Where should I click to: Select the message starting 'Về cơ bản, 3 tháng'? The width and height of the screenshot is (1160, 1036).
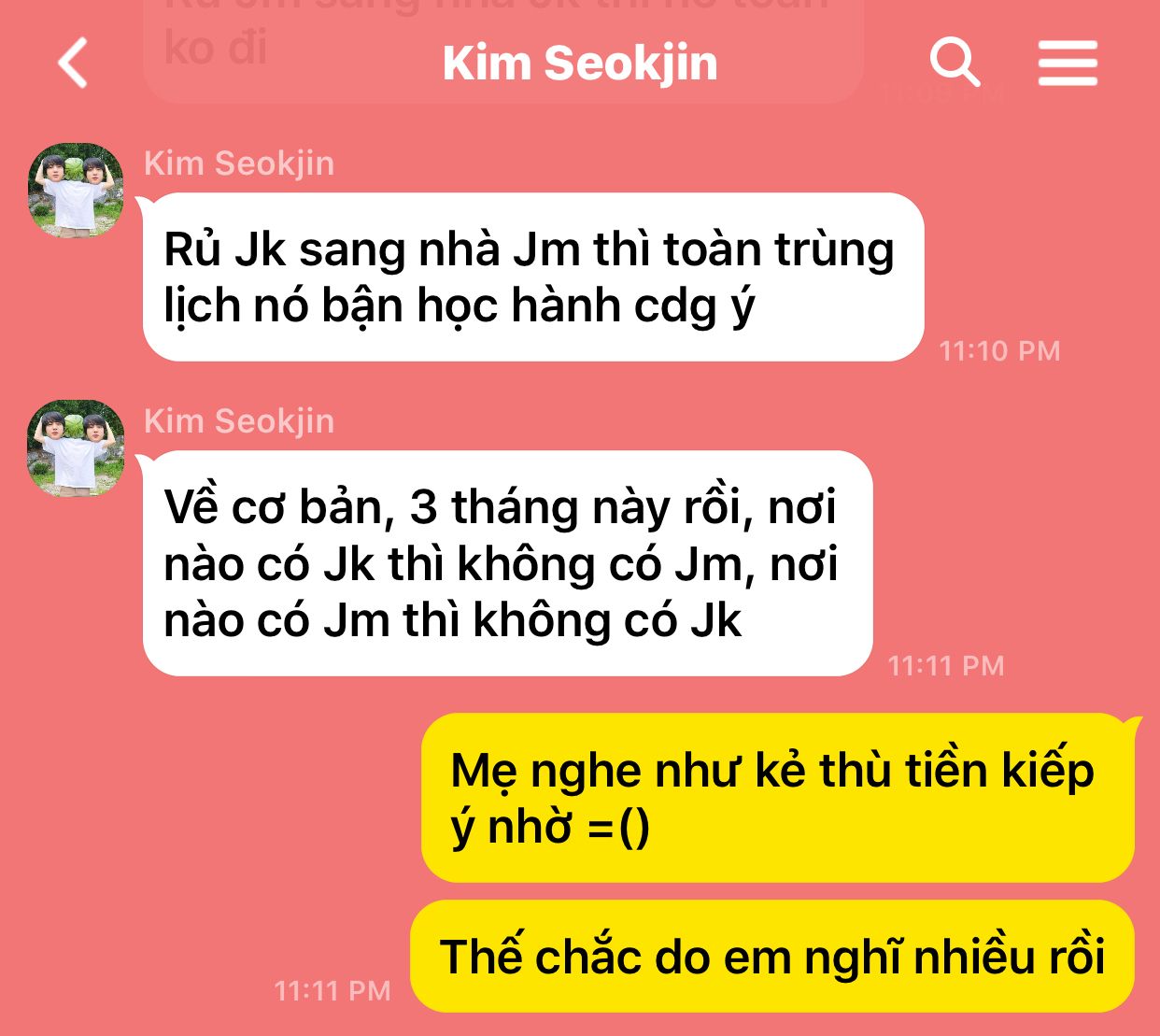[x=507, y=563]
